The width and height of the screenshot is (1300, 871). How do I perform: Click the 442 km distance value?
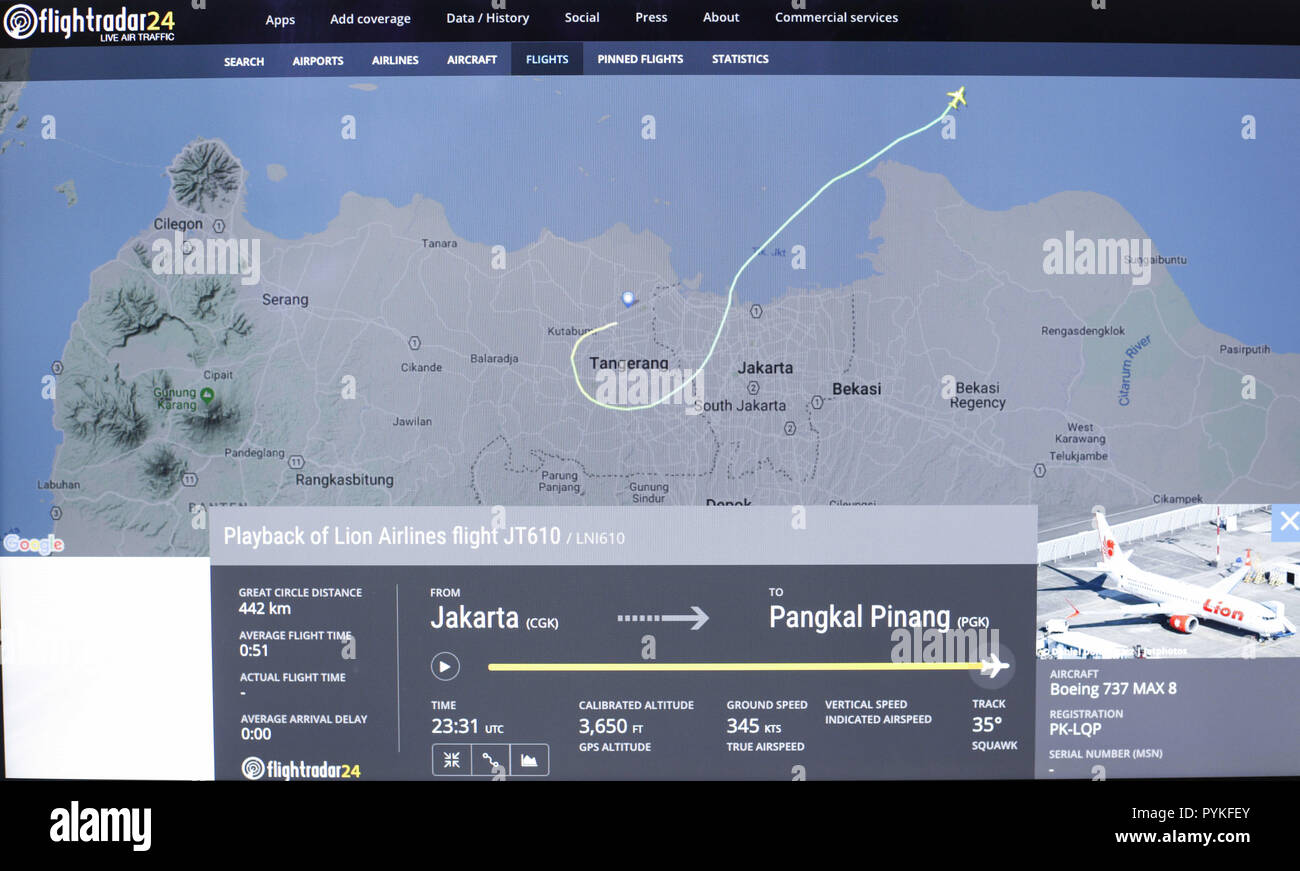[265, 608]
